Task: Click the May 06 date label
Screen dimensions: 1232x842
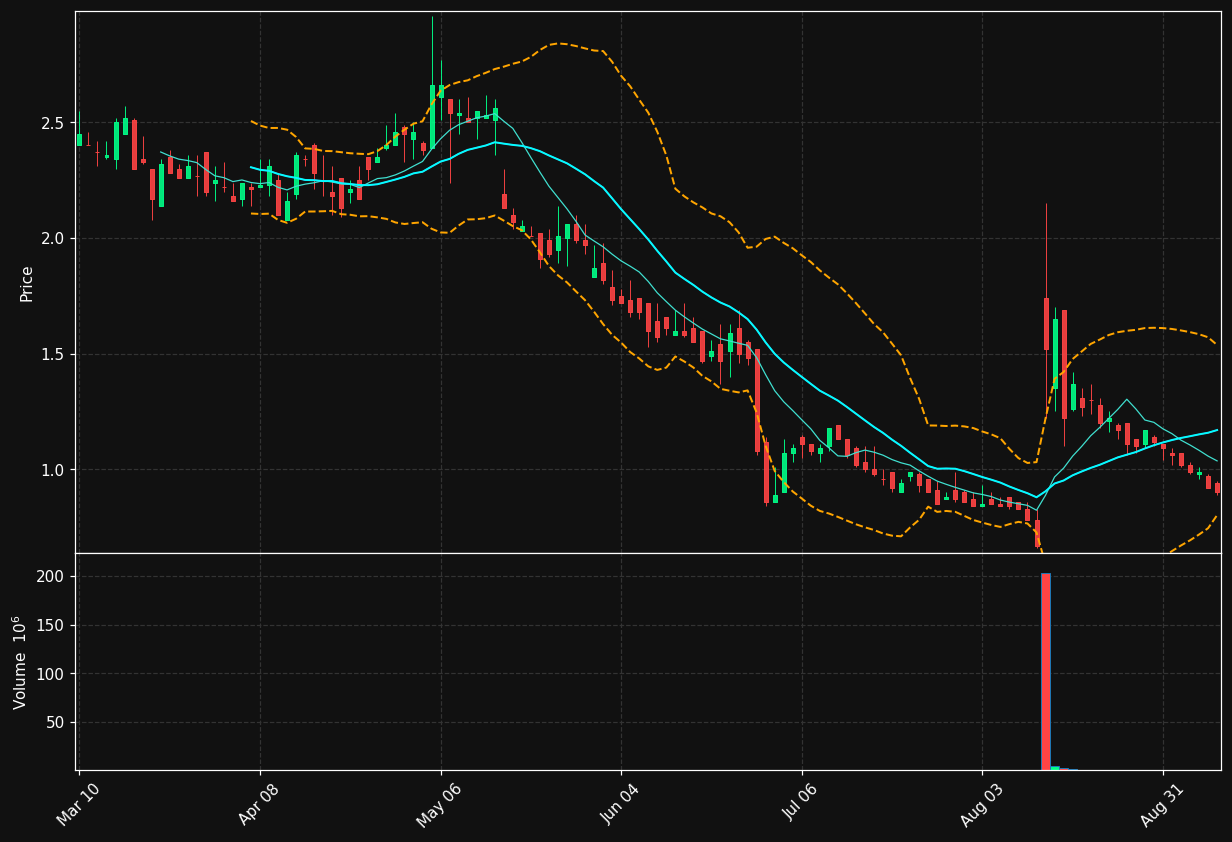Action: point(439,805)
